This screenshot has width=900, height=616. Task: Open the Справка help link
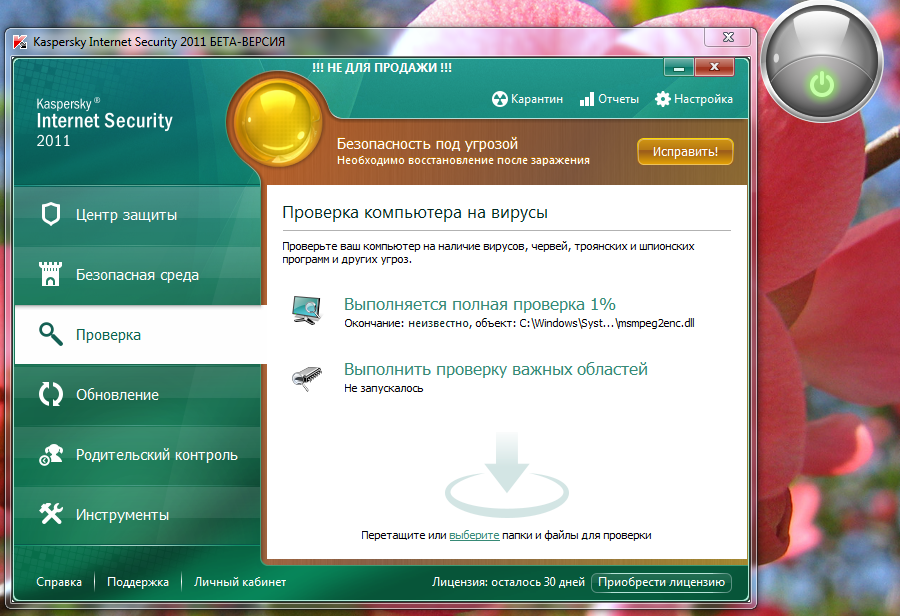[x=59, y=582]
